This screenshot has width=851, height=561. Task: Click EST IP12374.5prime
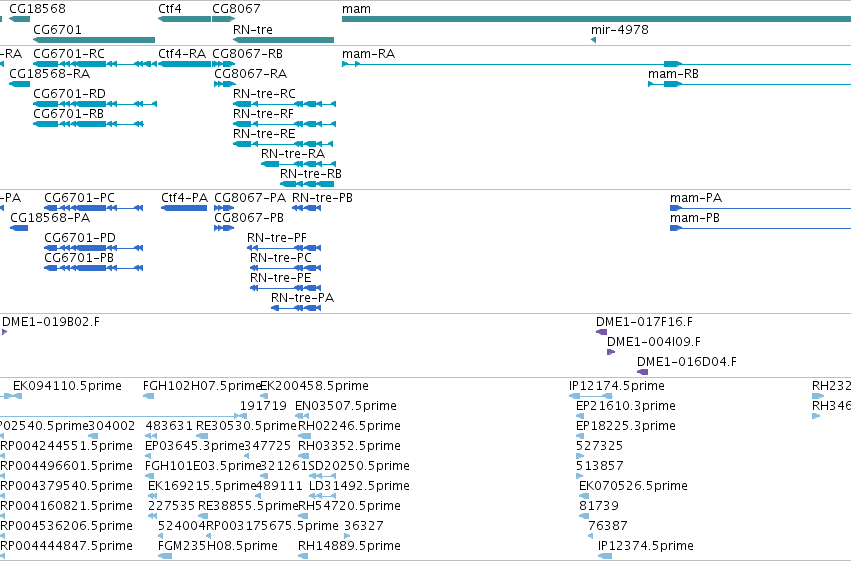[605, 556]
